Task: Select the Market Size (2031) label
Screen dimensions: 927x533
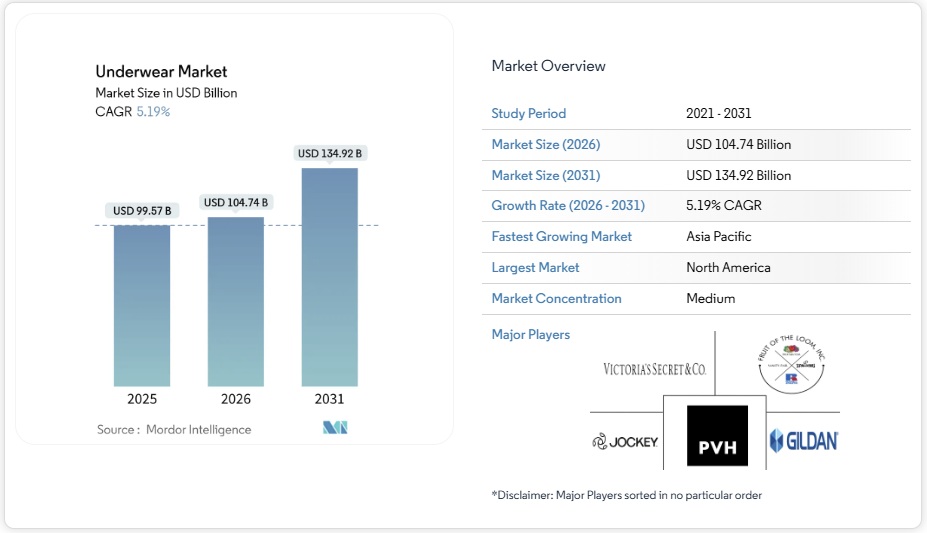Action: pos(545,176)
